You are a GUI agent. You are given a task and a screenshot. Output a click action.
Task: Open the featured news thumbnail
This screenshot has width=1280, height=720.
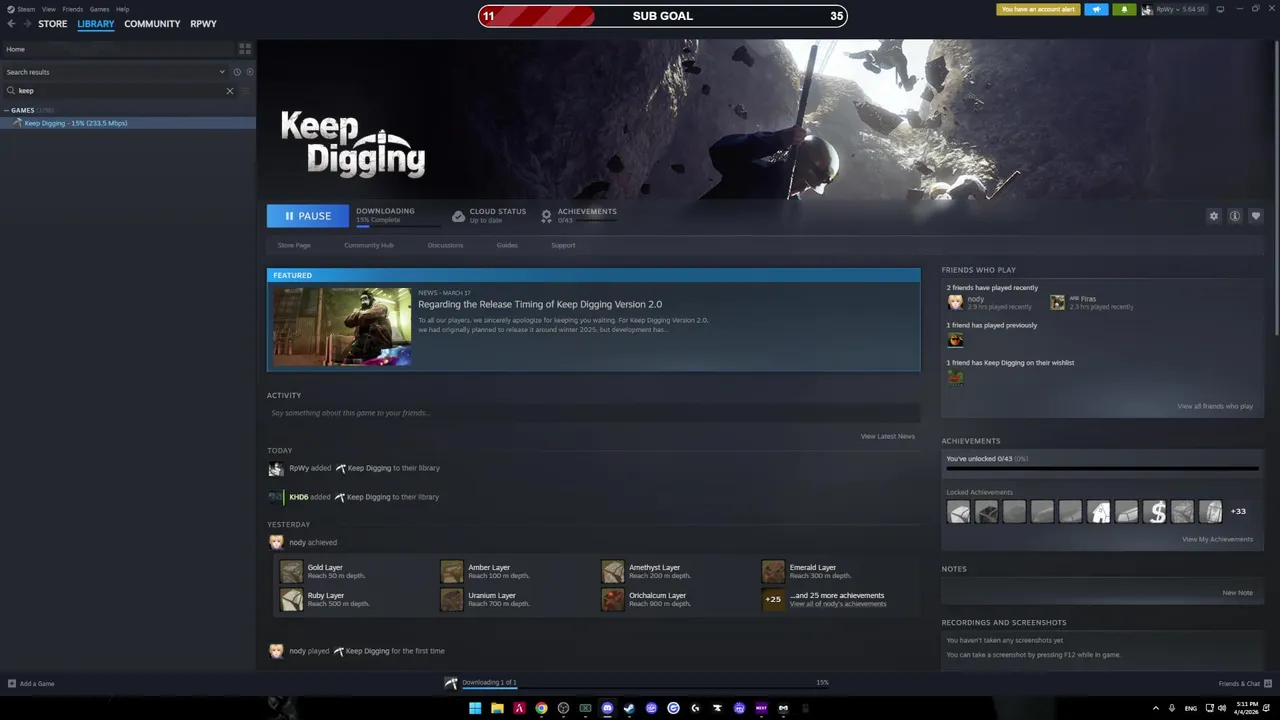coord(342,326)
